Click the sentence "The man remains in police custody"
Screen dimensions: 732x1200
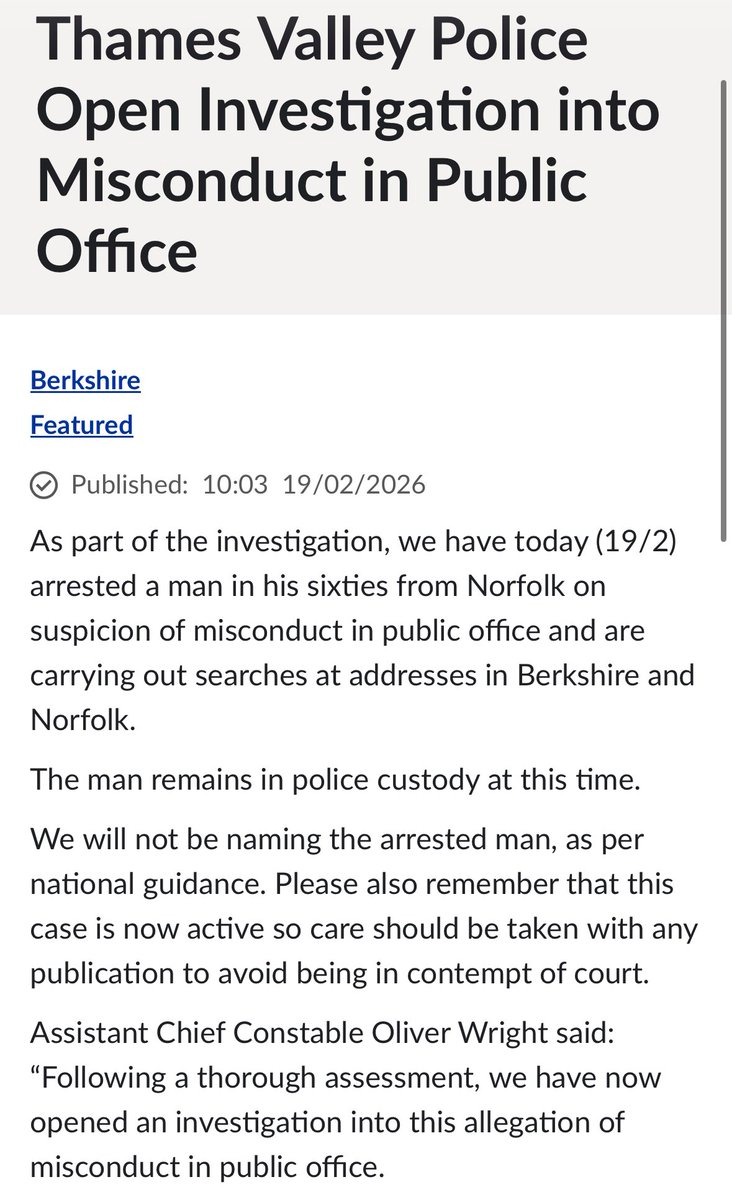[335, 780]
